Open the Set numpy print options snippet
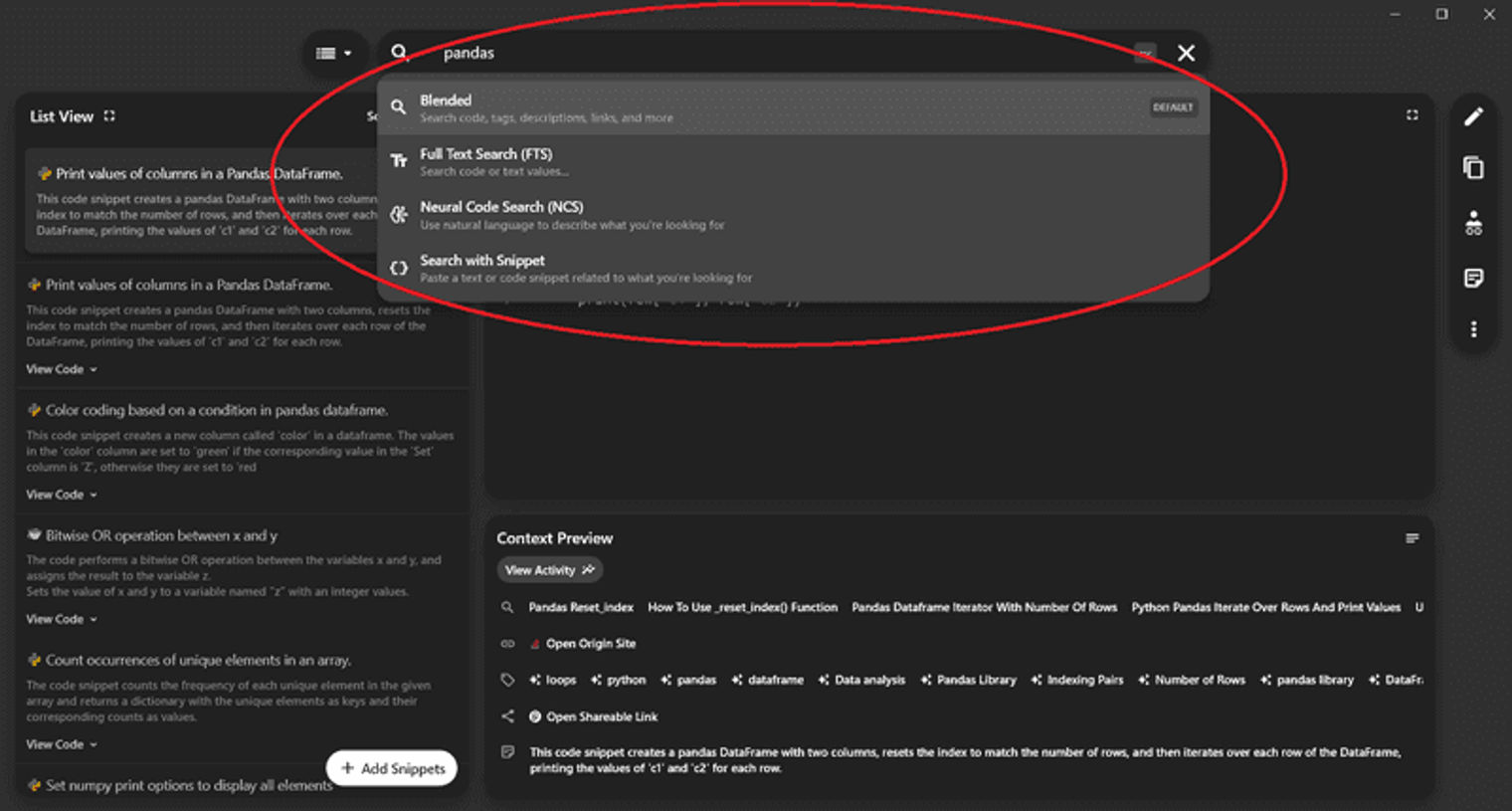 [189, 785]
